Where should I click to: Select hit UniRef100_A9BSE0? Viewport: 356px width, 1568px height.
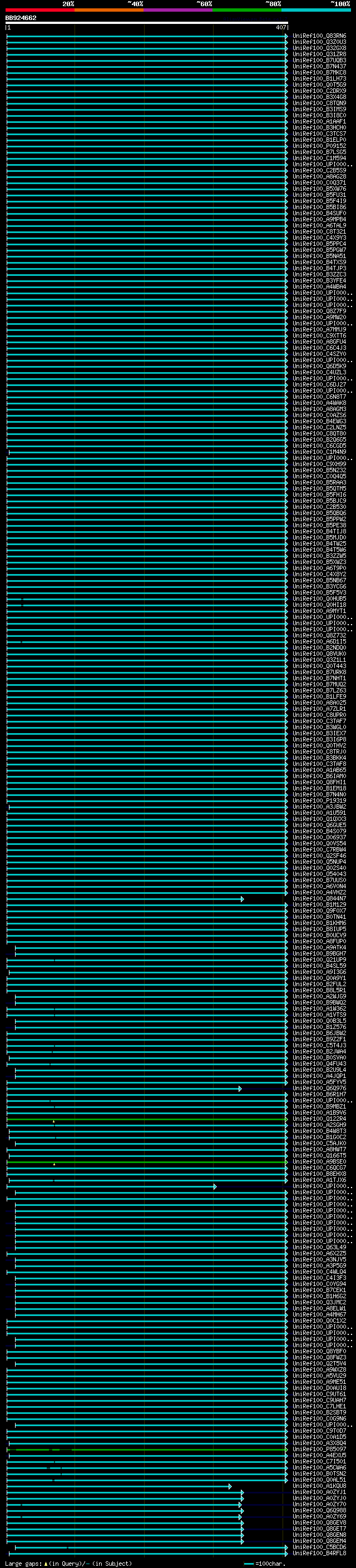tap(319, 1162)
